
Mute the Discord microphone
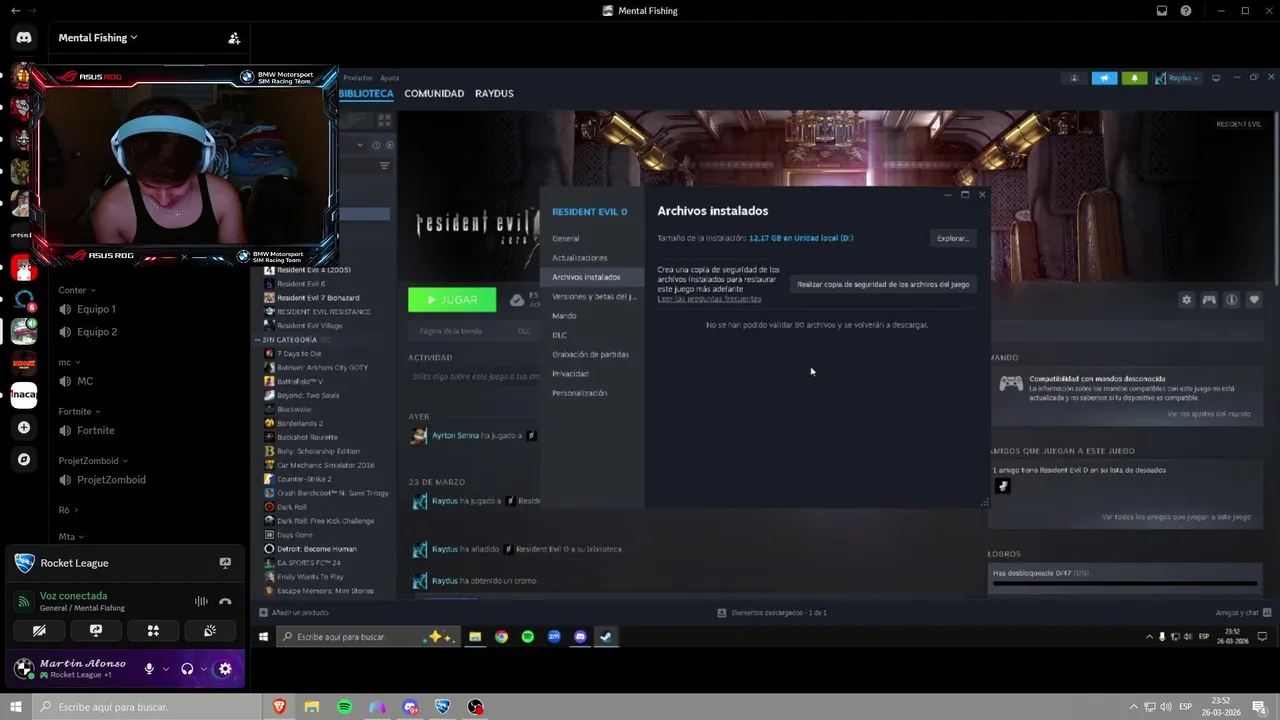point(149,669)
